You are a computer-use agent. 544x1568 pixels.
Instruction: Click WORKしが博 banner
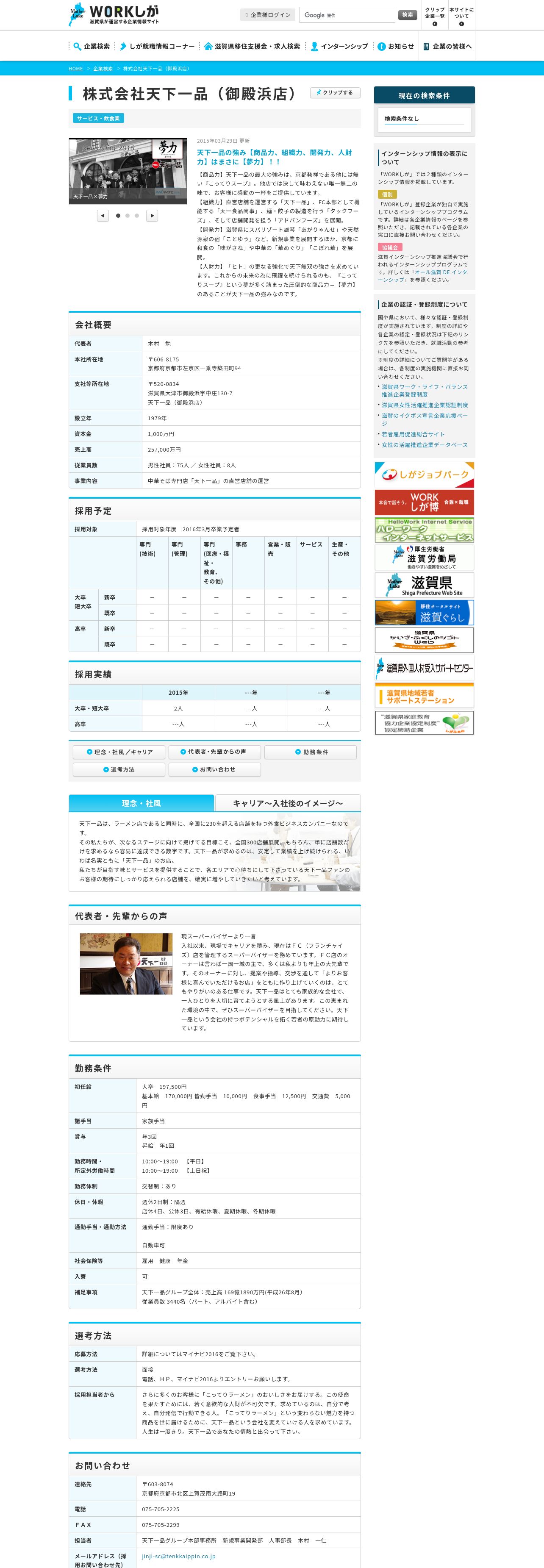424,502
